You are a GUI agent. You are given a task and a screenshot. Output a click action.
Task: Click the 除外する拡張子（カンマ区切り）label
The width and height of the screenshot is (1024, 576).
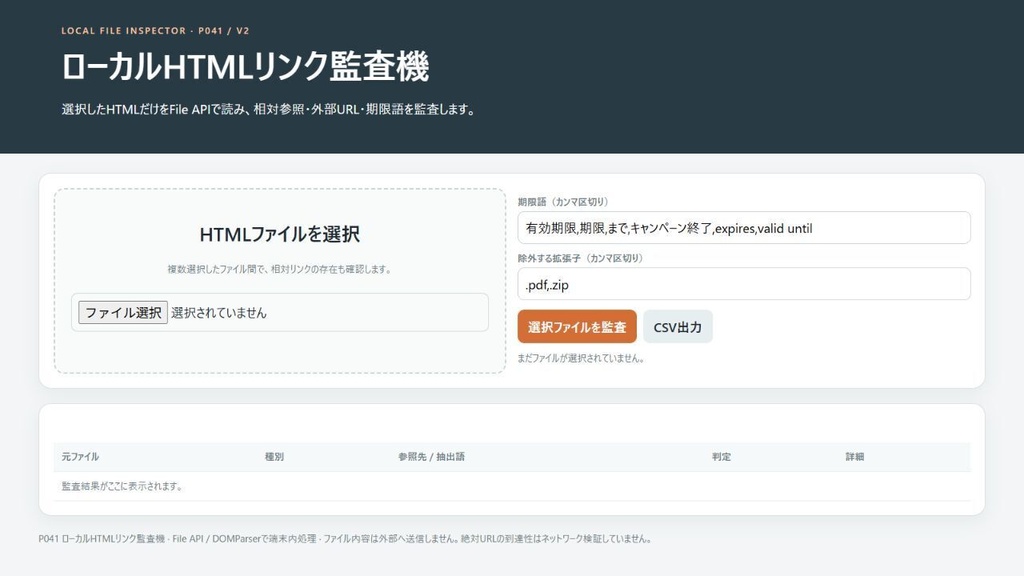580,258
